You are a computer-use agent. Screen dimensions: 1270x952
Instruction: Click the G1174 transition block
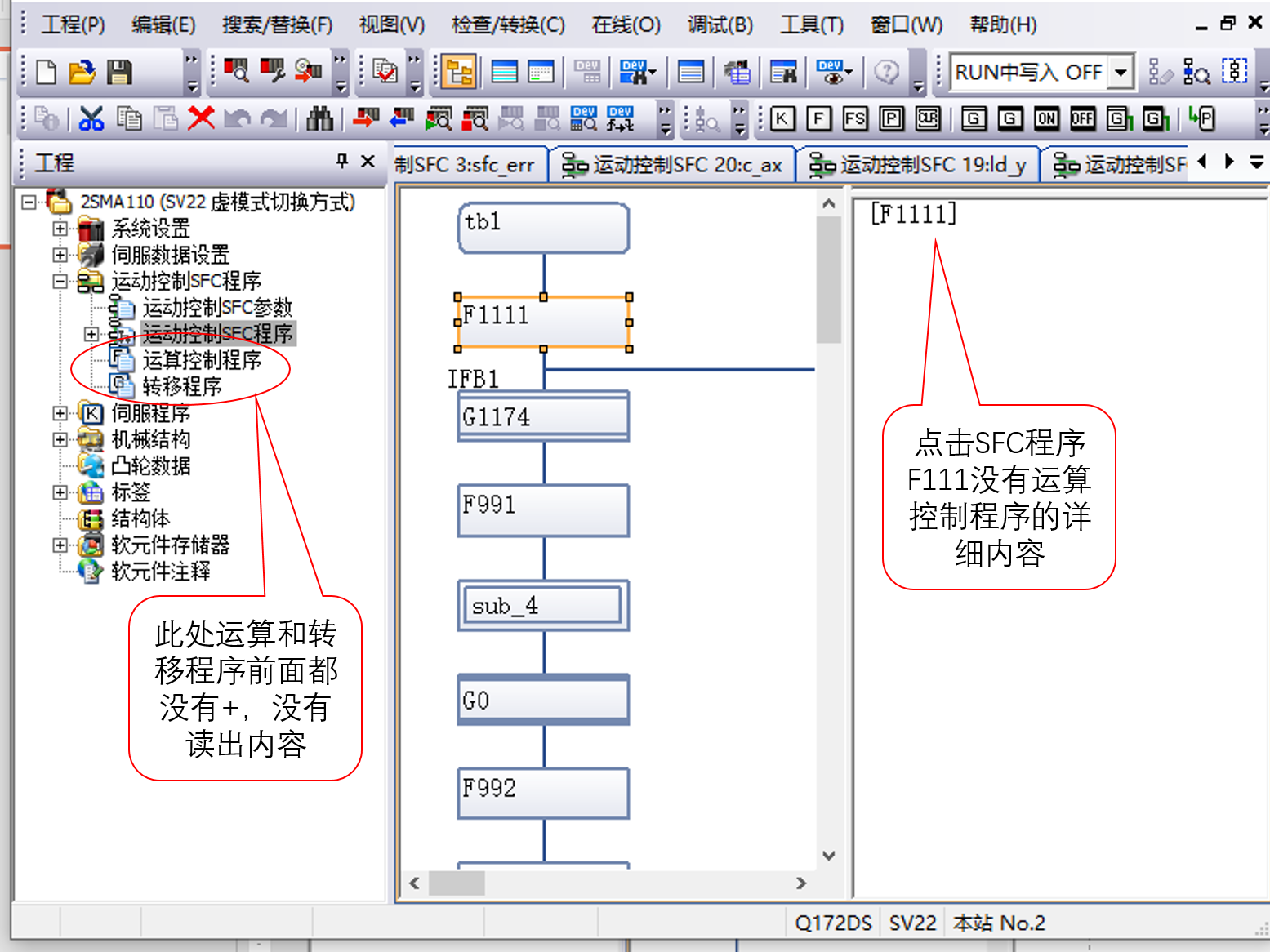click(543, 416)
